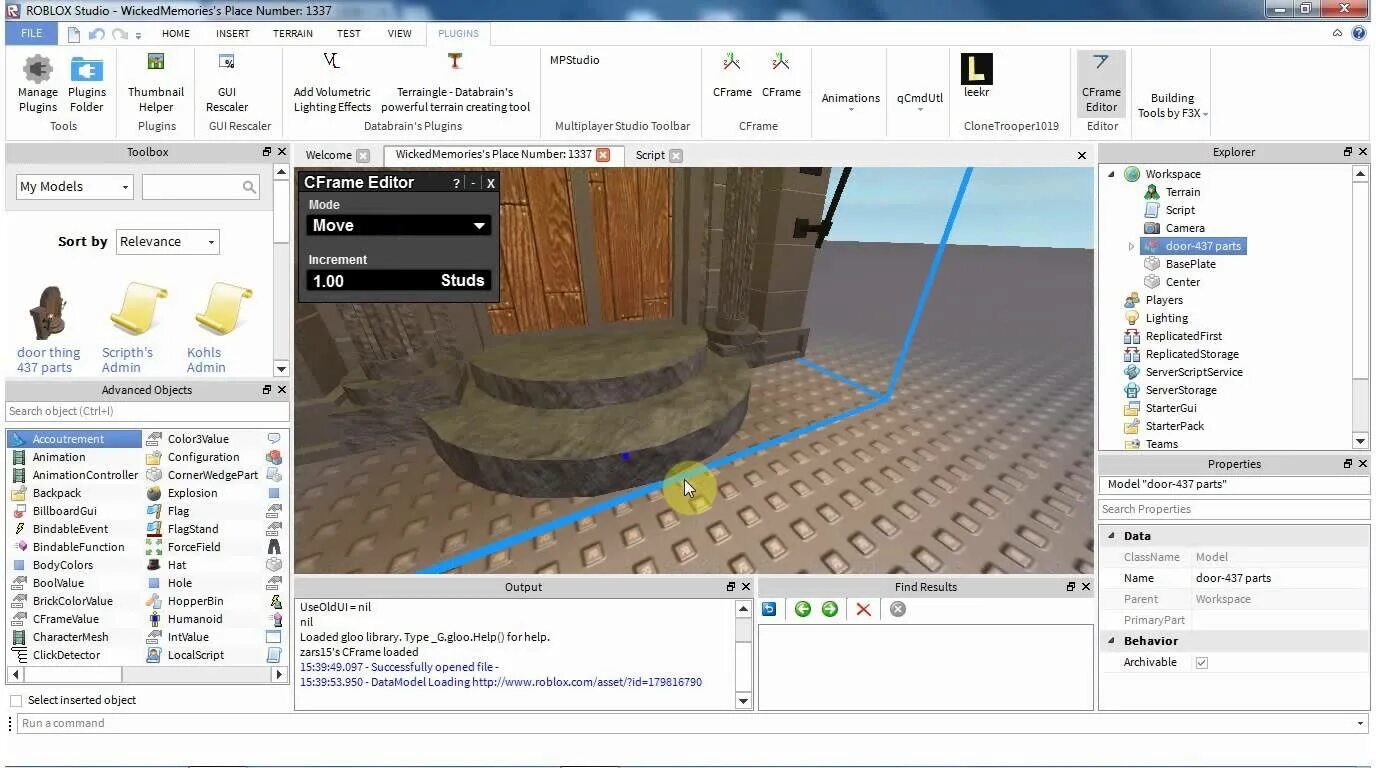Insert a Humanoid object
The width and height of the screenshot is (1376, 768).
pyautogui.click(x=183, y=619)
